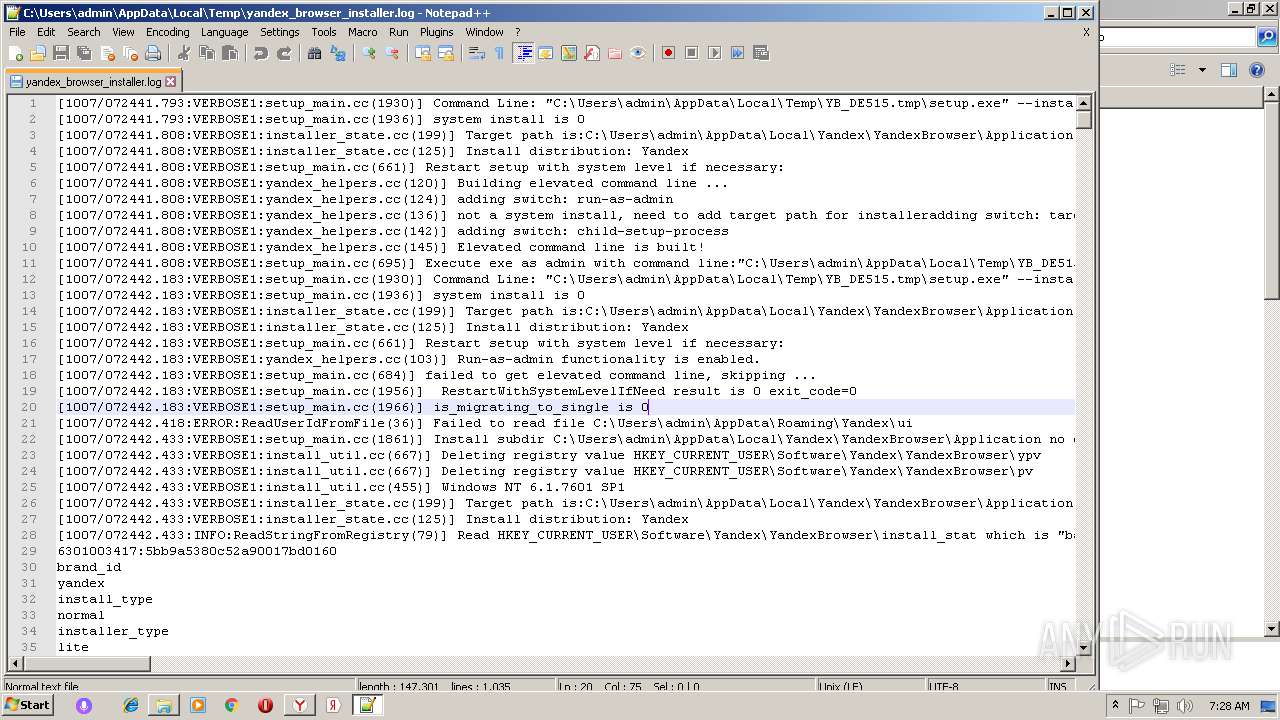Create a new document from toolbar

pos(16,53)
